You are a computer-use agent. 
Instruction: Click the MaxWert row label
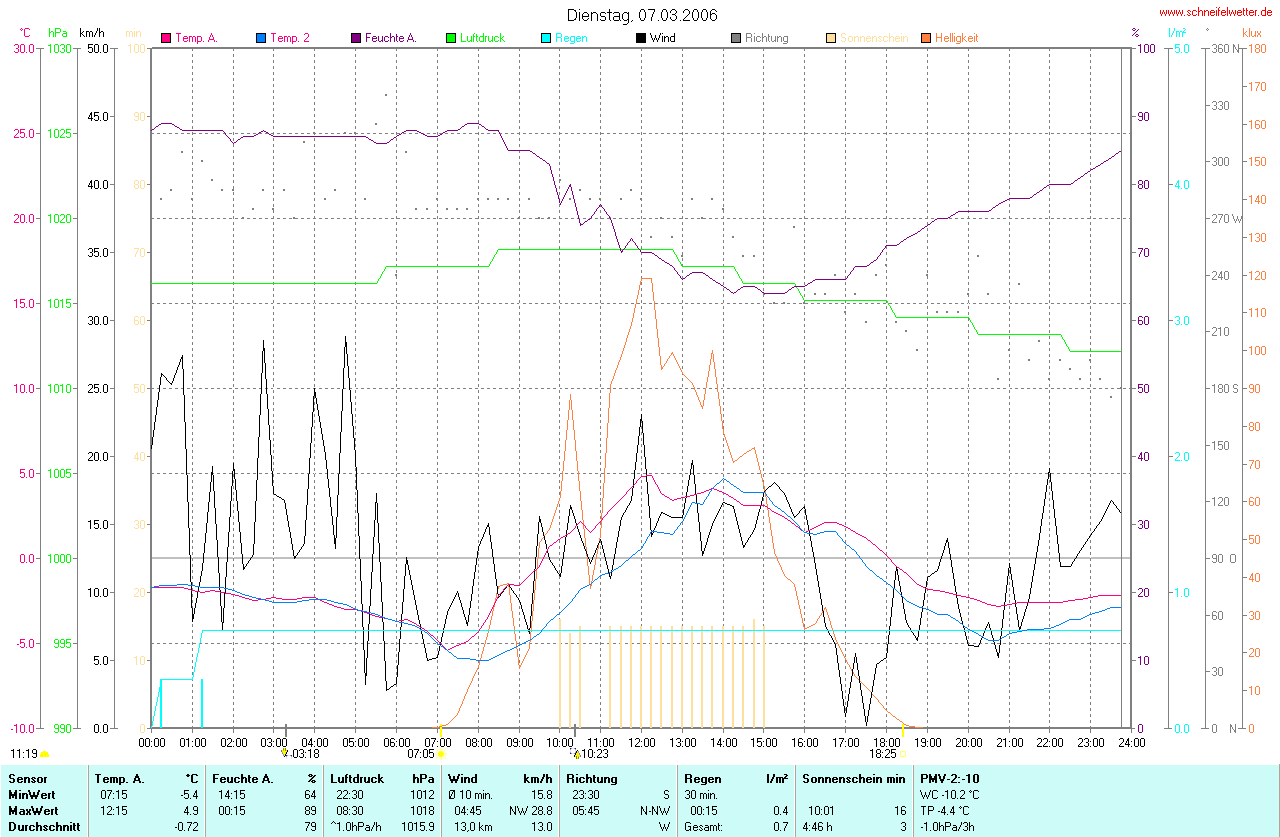pyautogui.click(x=32, y=810)
